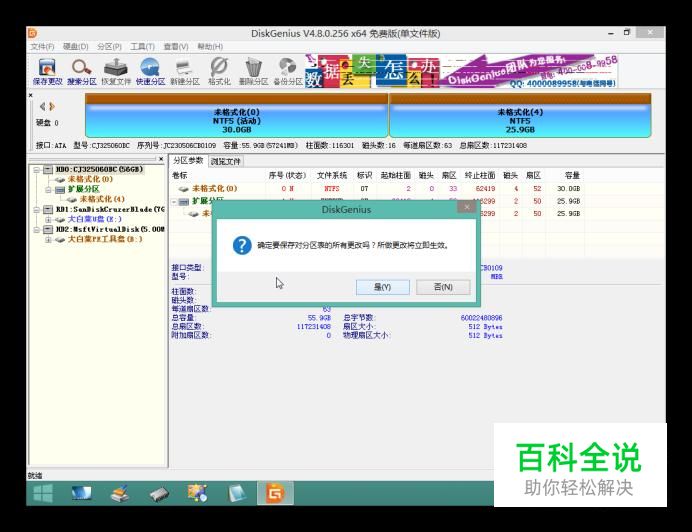
Task: Click the DiskGenius logo in title bar
Action: pos(33,33)
